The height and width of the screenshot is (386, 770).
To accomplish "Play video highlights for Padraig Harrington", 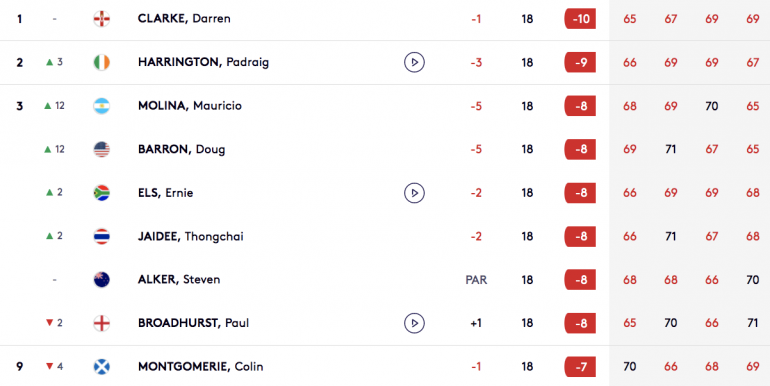I will 414,62.
